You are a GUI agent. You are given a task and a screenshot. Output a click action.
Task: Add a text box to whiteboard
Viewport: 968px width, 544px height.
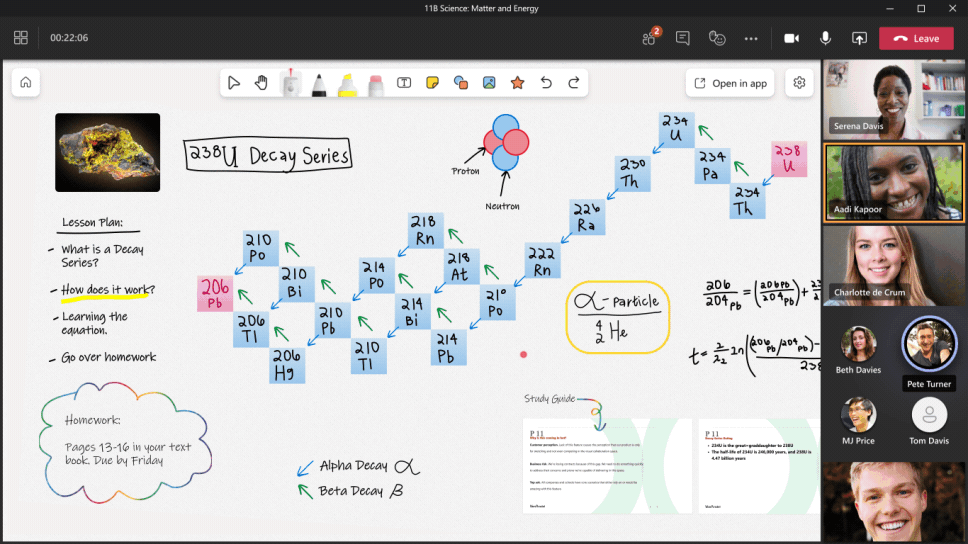404,83
